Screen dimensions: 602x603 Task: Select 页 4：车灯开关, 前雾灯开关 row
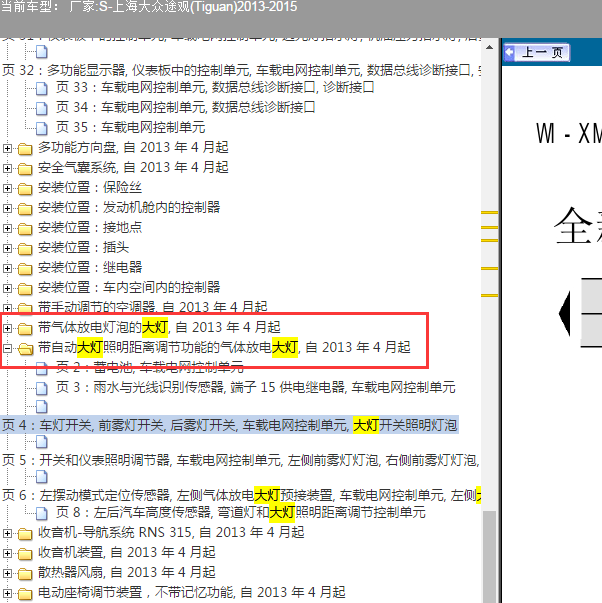(230, 425)
